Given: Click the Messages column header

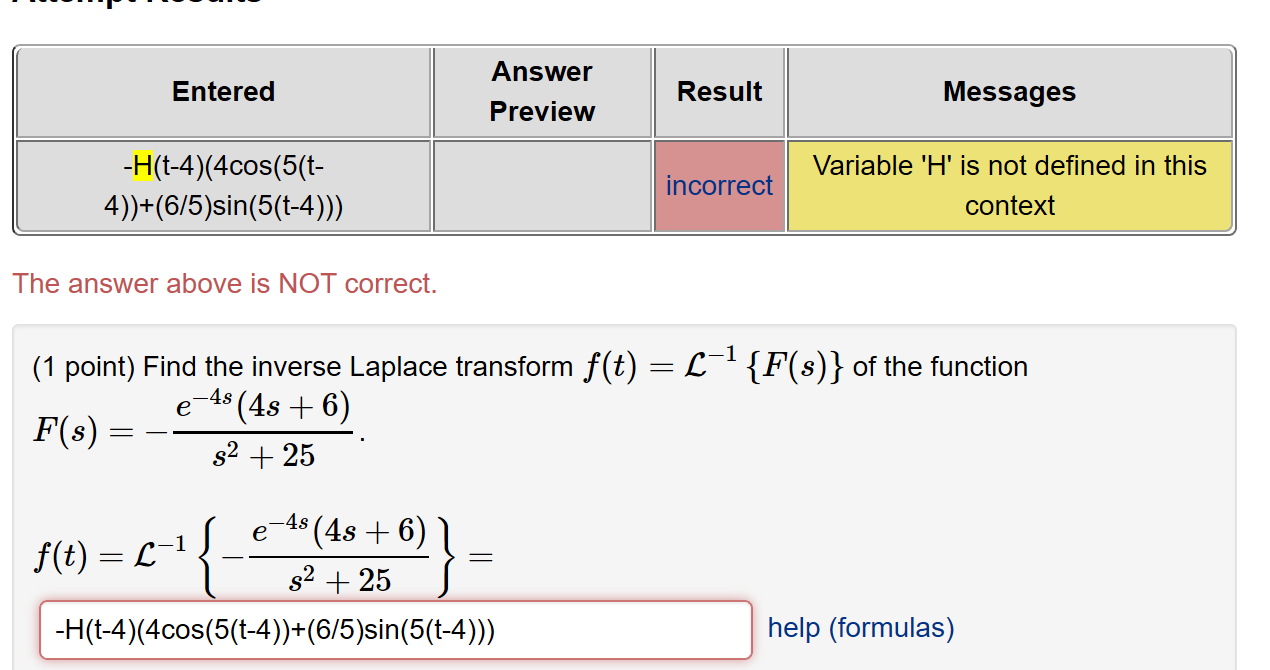Looking at the screenshot, I should [x=1009, y=91].
